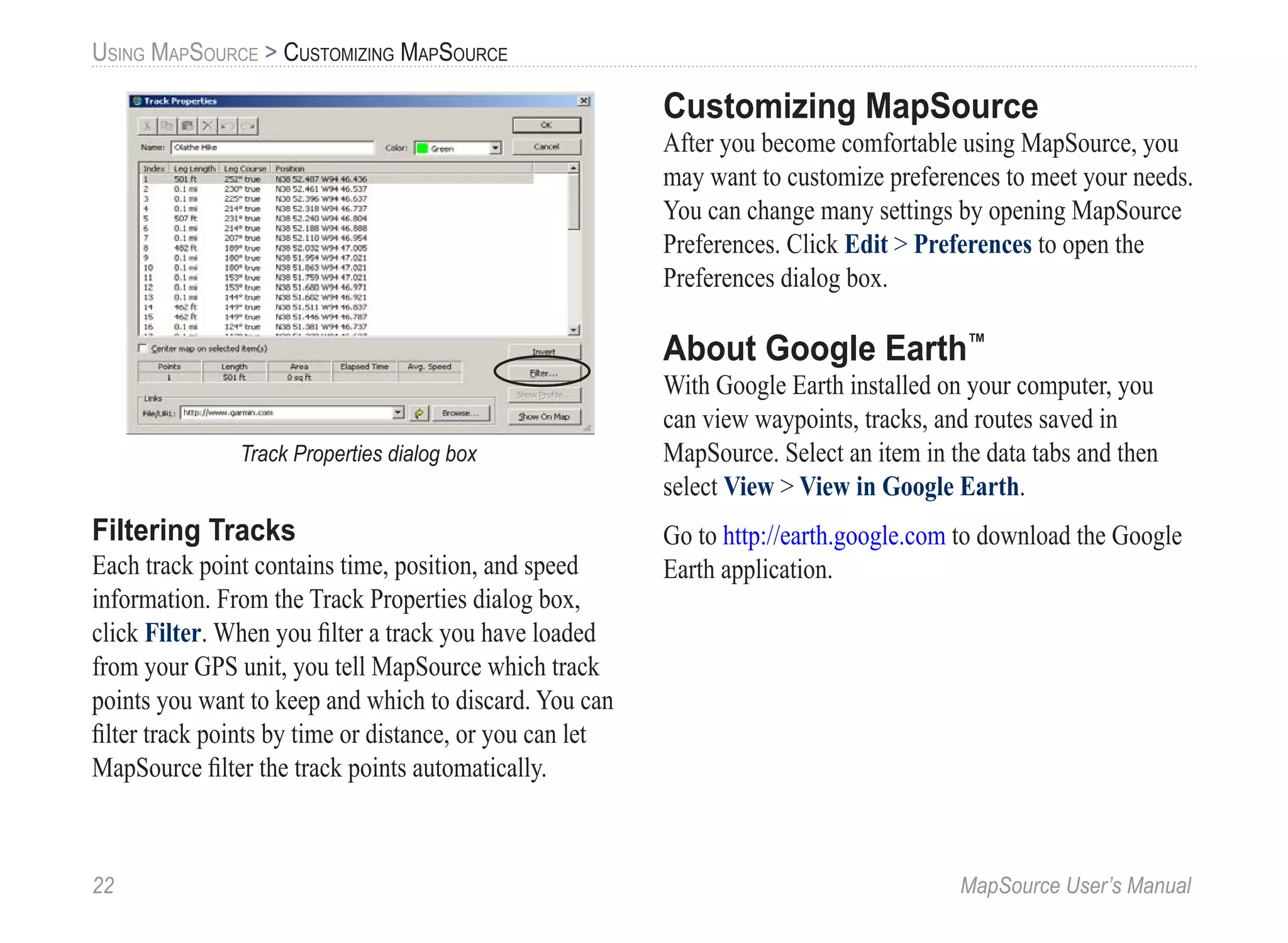1288x943 pixels.
Task: Click the bold Edit text in paragraph
Action: pos(866,245)
